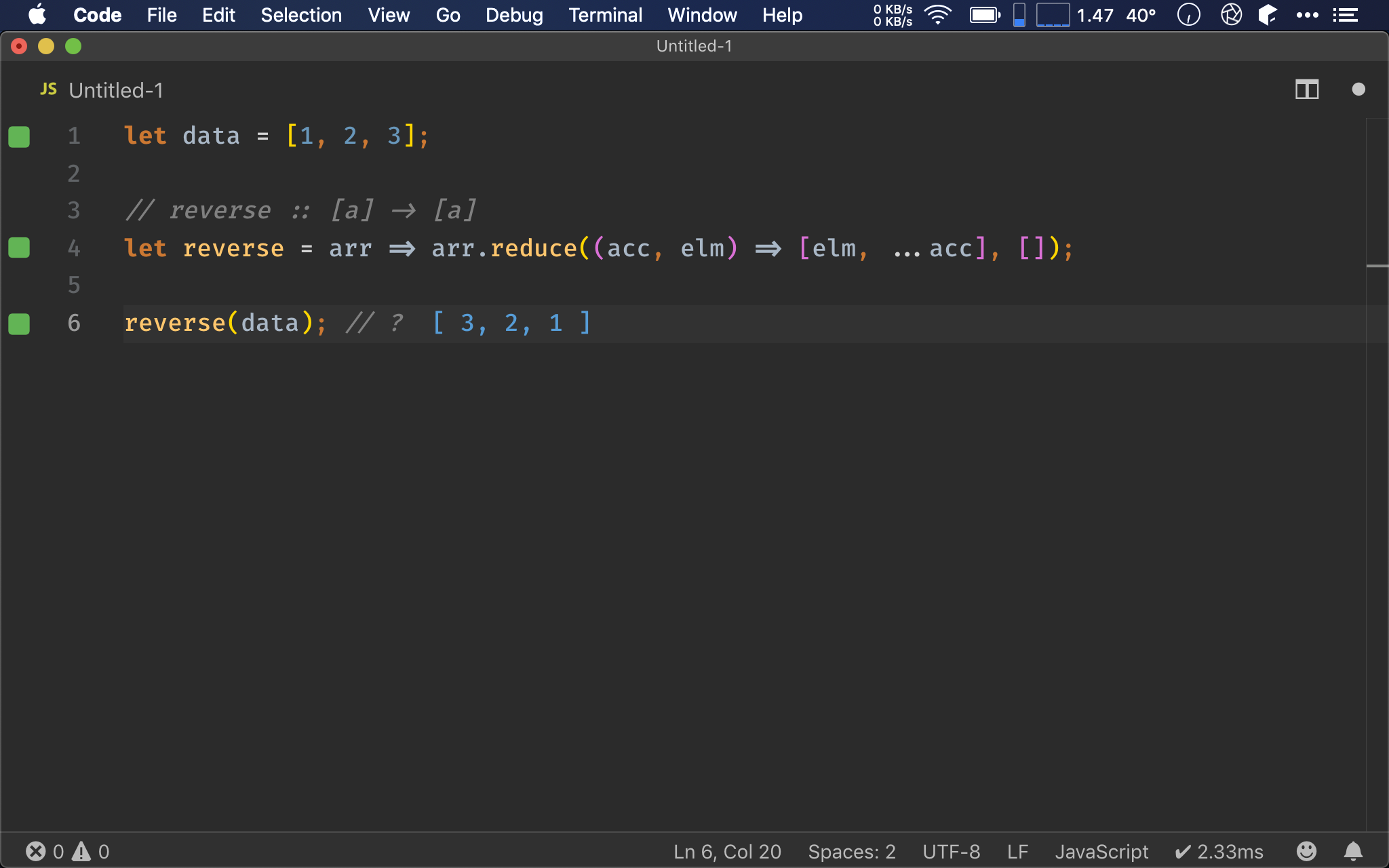Open the View menu

point(389,15)
